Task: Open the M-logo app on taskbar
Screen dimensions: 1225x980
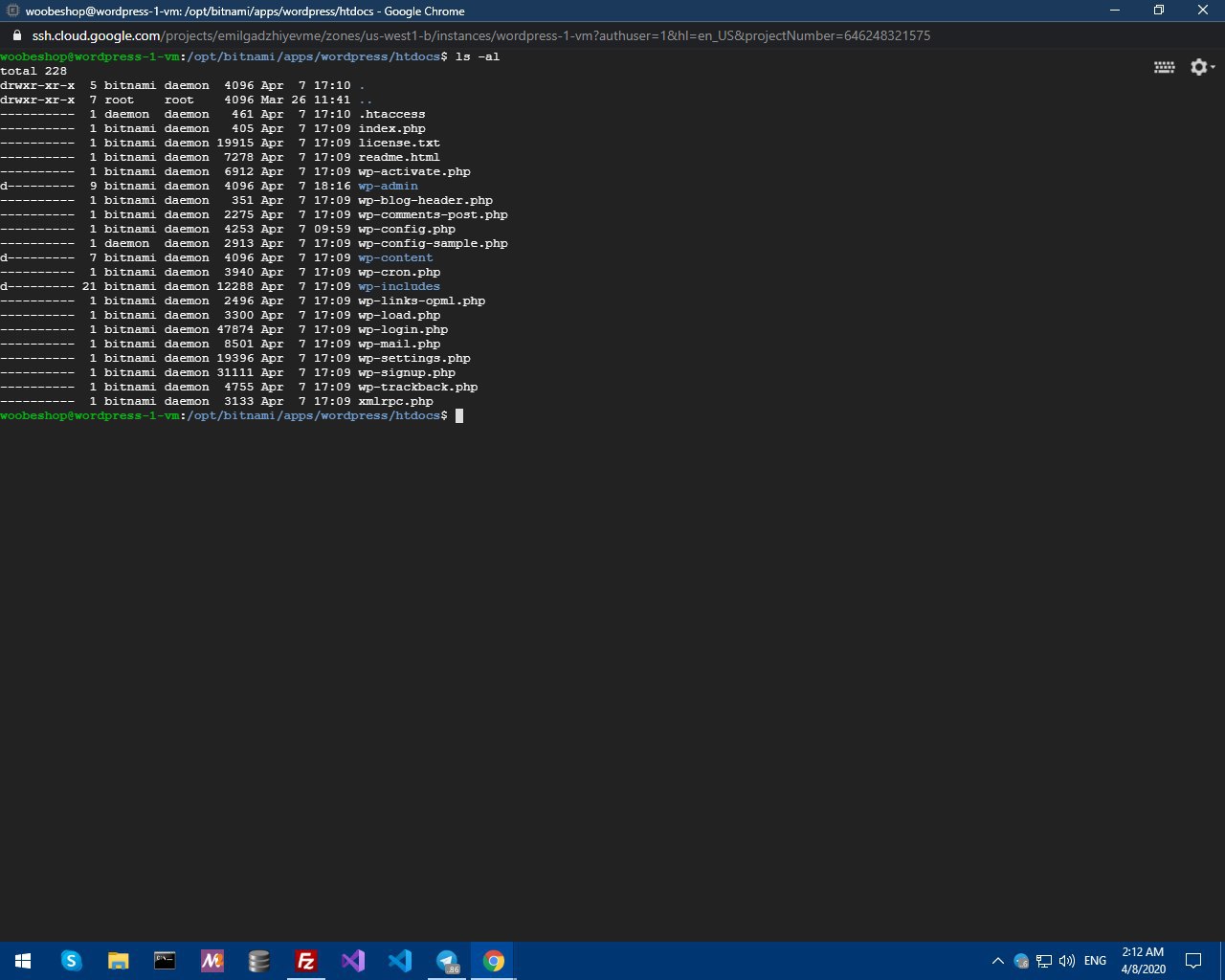Action: click(x=212, y=961)
